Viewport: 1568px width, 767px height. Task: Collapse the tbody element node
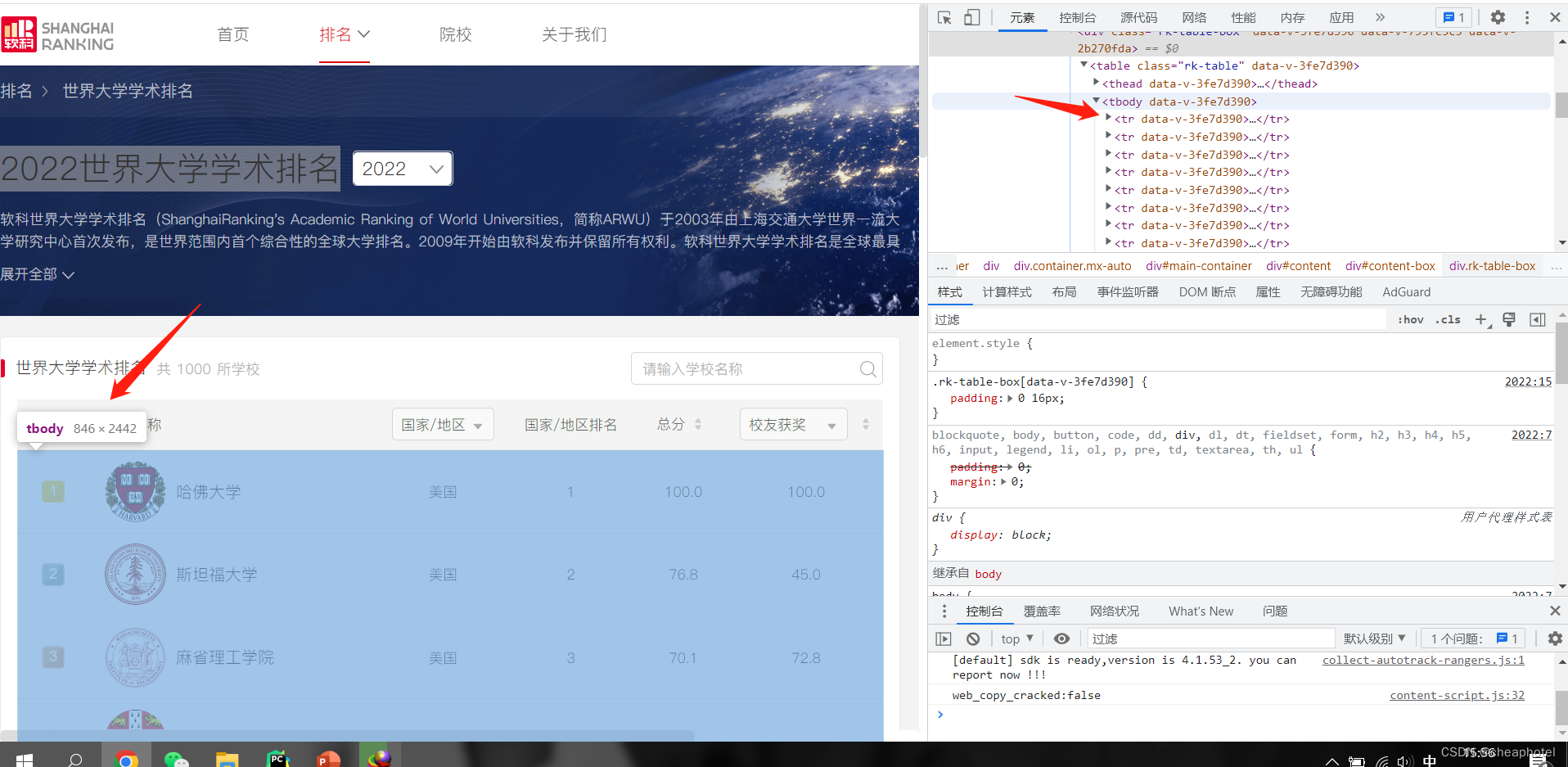(1096, 102)
